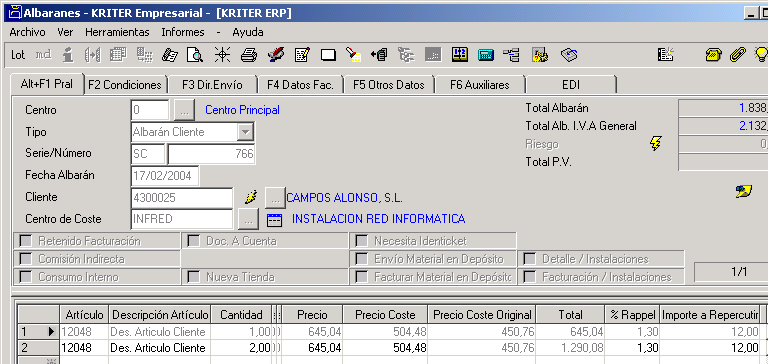Toggle Detalle / Instalaciones checkbox
The height and width of the screenshot is (364, 768).
click(x=529, y=259)
